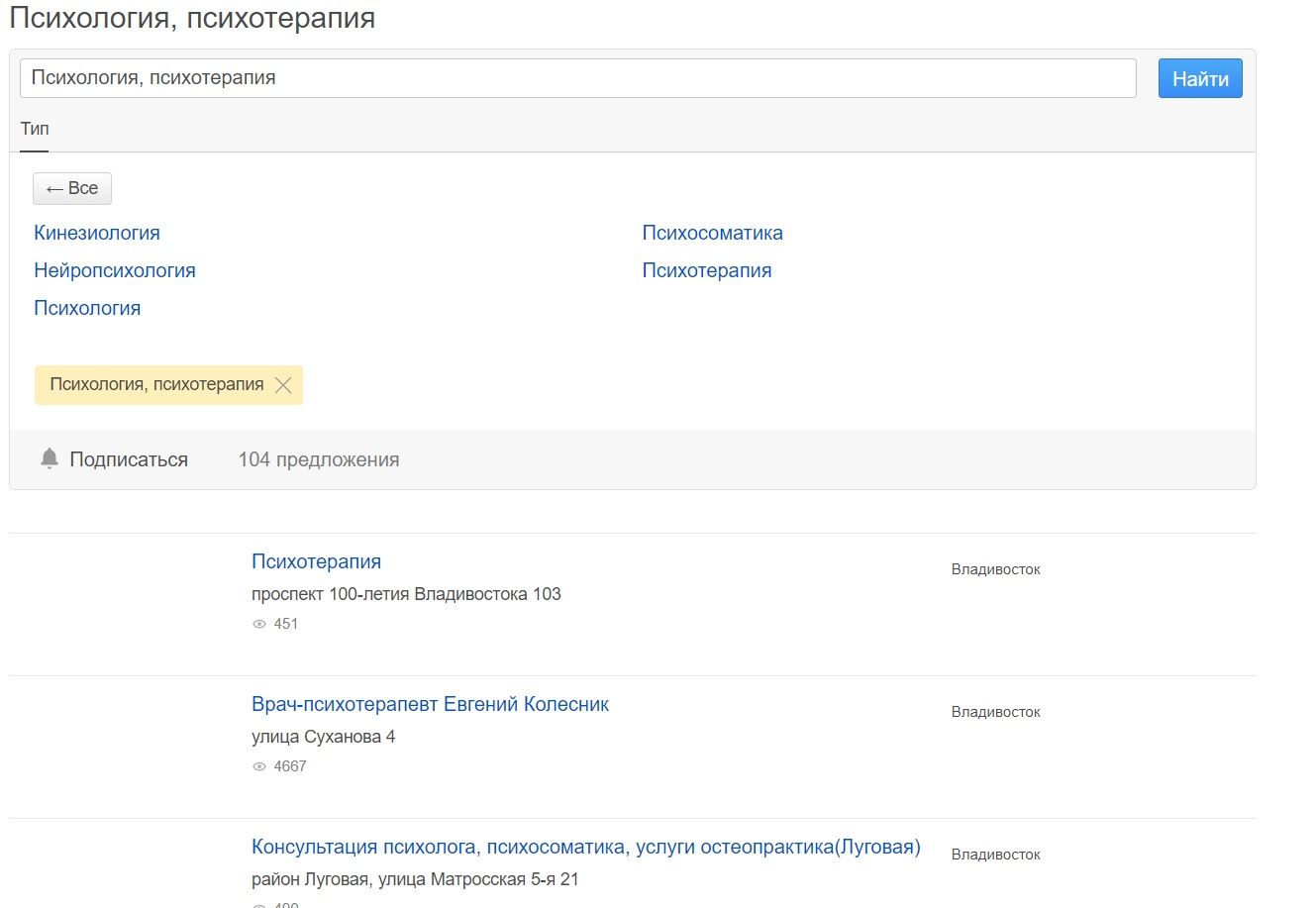This screenshot has height=908, width=1316.
Task: Open Консультация психолога, психосоматика listing
Action: pyautogui.click(x=585, y=847)
